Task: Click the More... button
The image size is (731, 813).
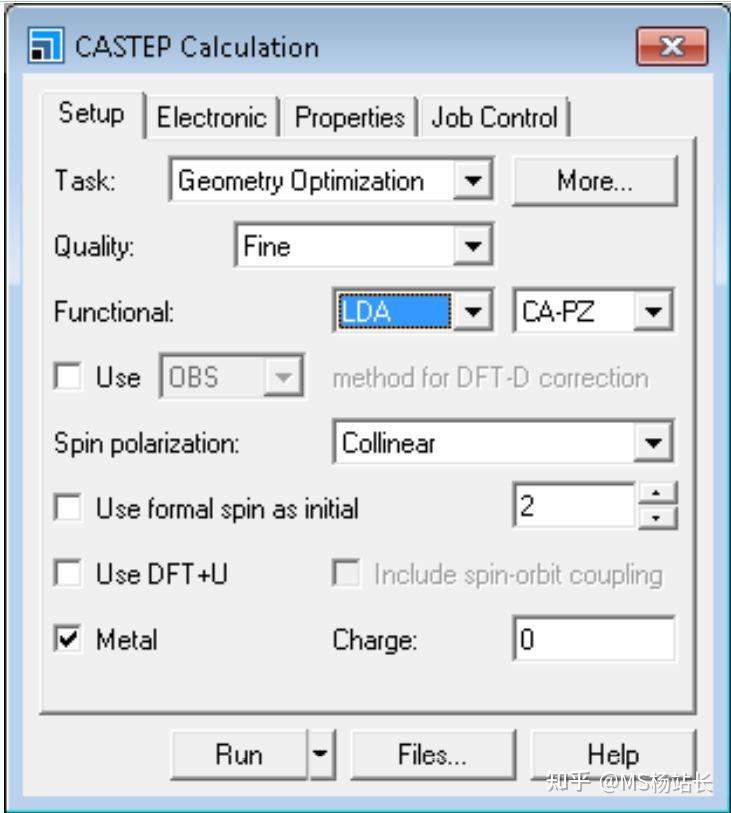Action: [595, 182]
